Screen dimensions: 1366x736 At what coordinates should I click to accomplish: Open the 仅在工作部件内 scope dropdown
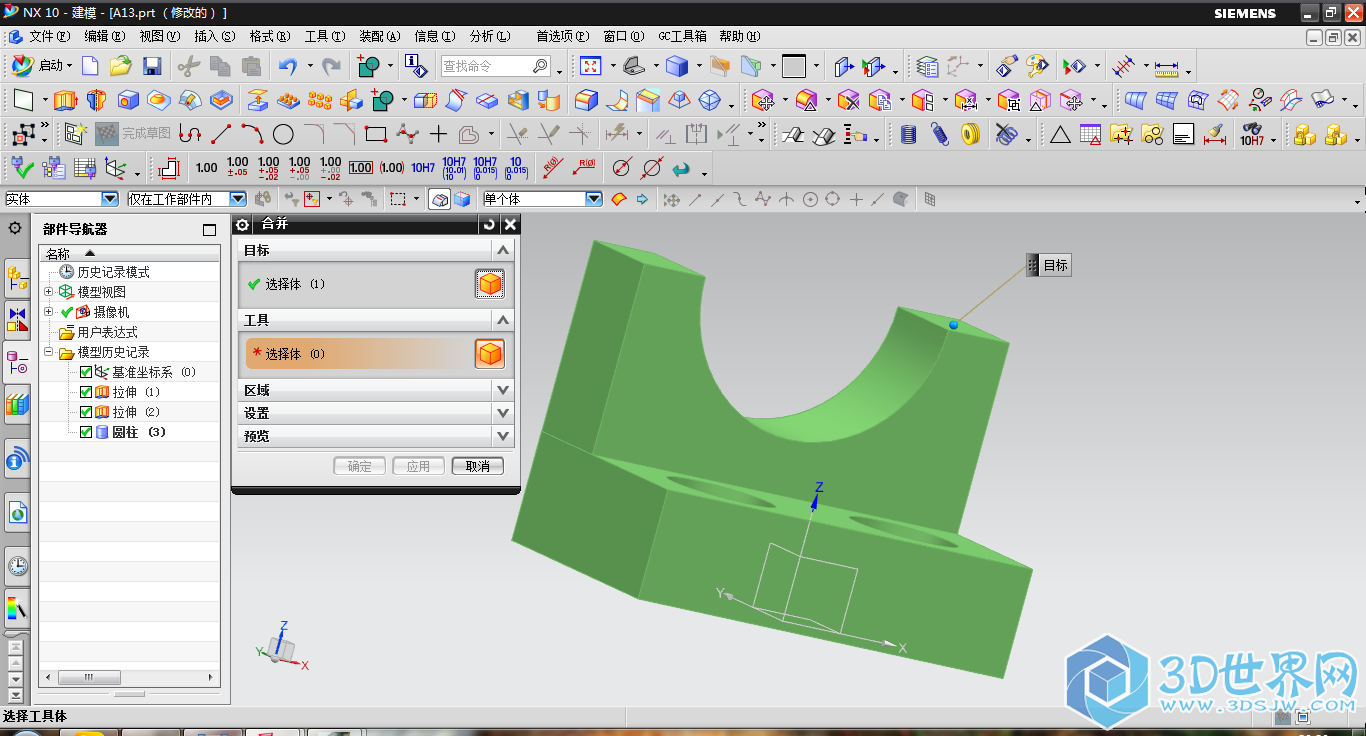pos(238,199)
